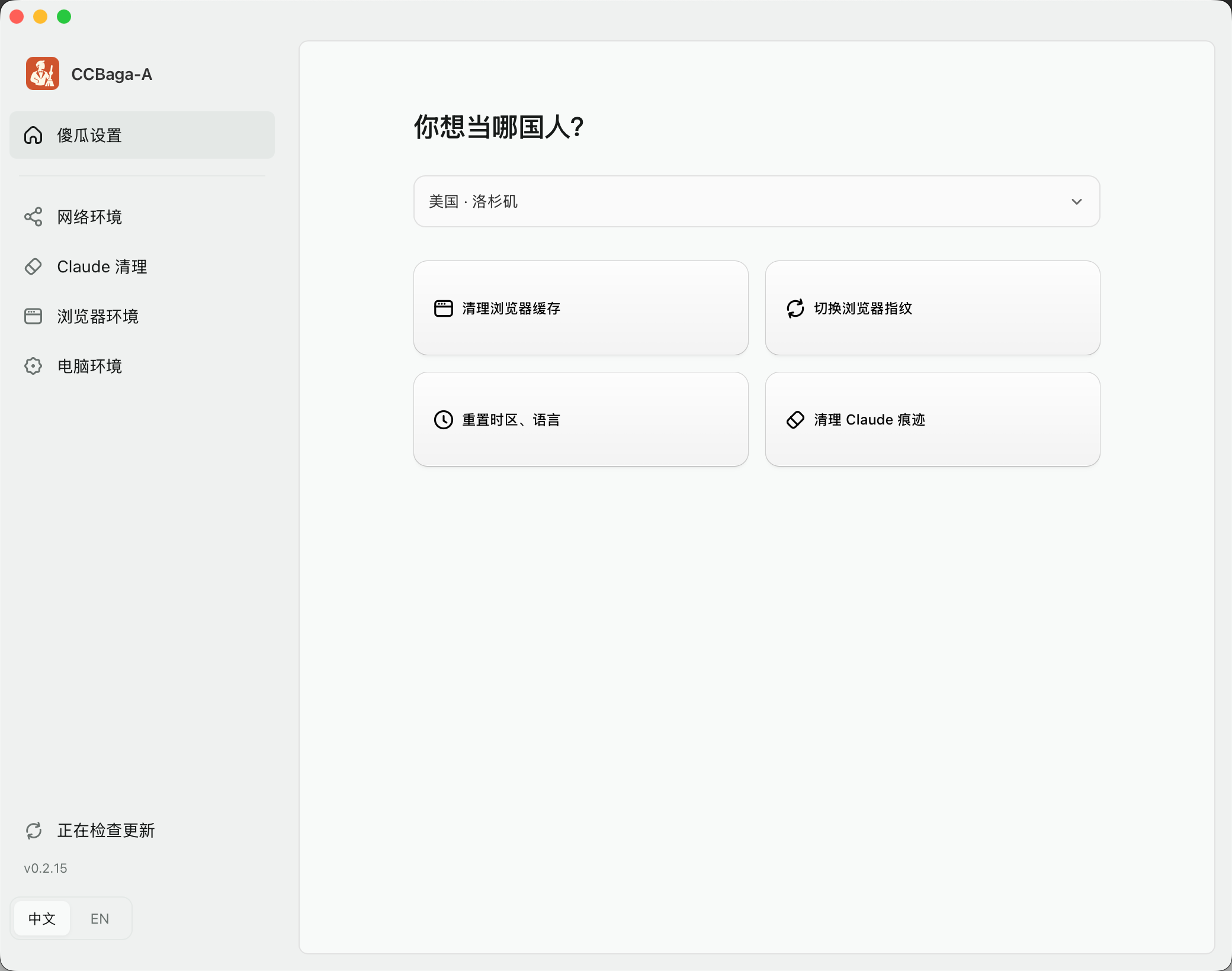
Task: Select 浏览器环境 in the sidebar
Action: 142,316
